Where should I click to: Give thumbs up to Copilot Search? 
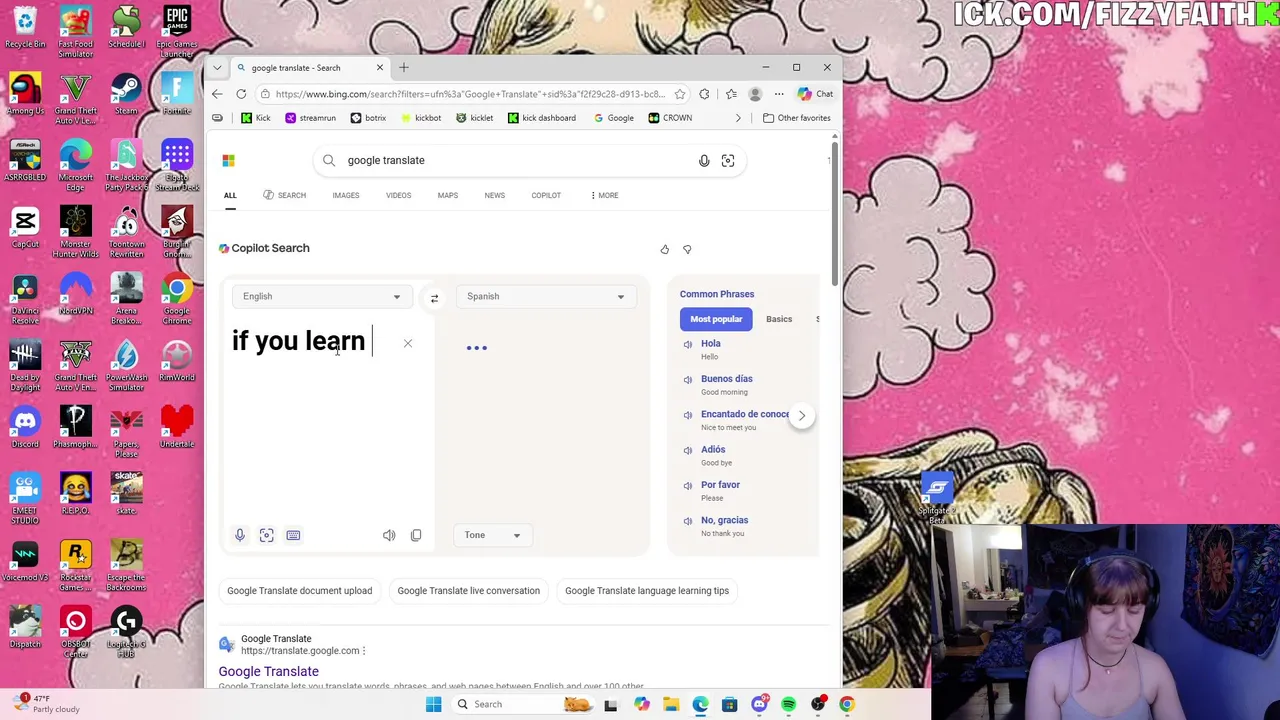tap(665, 249)
